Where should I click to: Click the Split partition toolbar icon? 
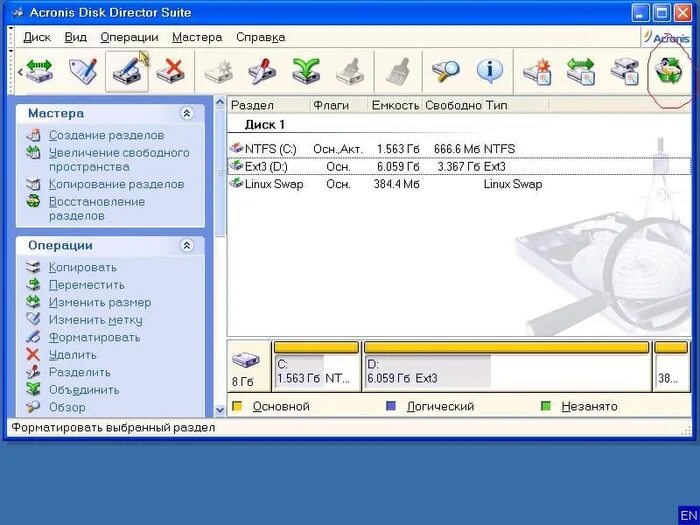(x=262, y=71)
